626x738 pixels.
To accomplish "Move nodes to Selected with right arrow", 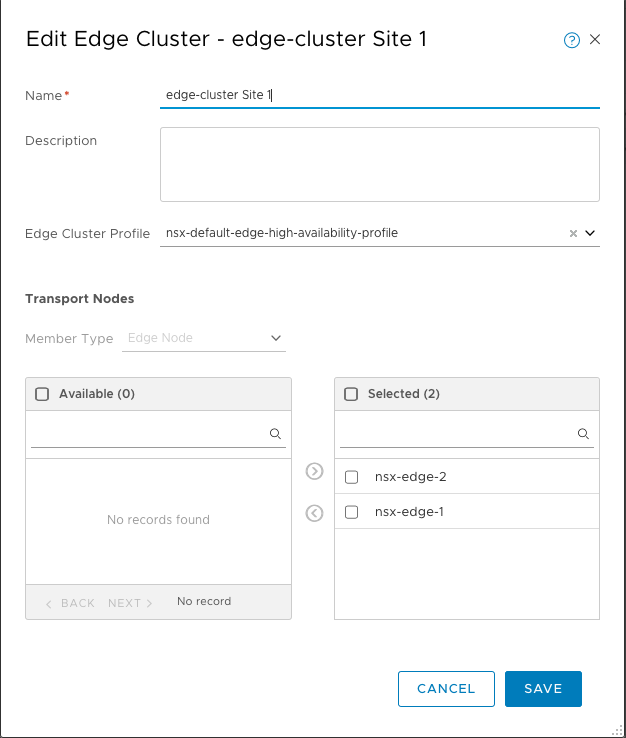I will (314, 471).
